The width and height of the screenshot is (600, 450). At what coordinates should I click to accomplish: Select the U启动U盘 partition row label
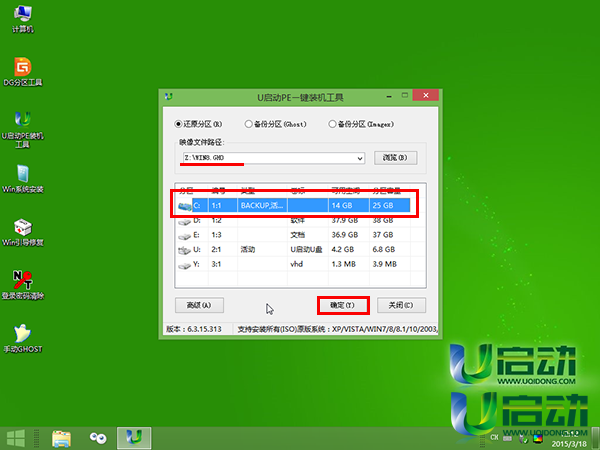(306, 249)
